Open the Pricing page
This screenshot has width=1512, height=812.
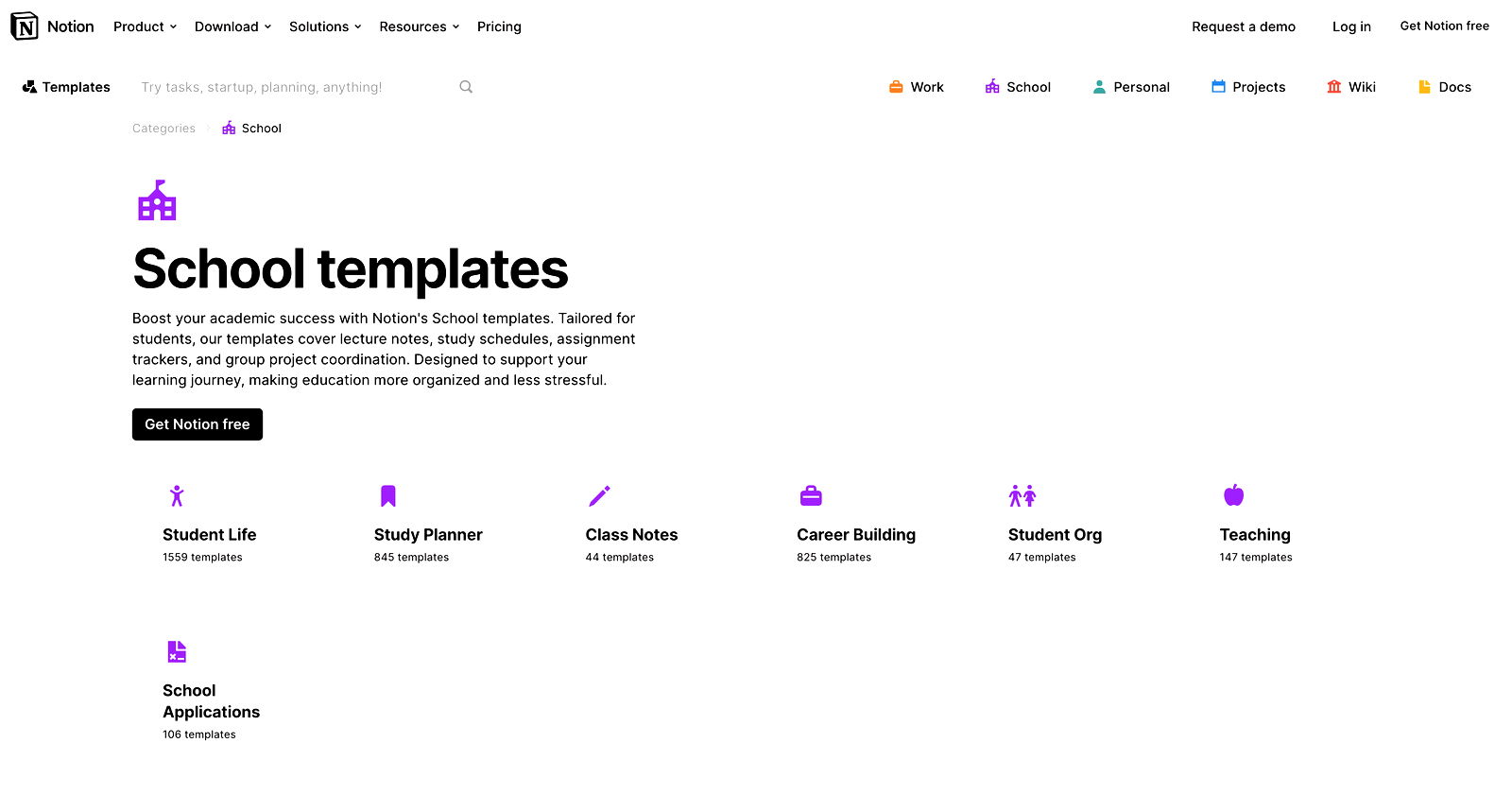pos(499,26)
